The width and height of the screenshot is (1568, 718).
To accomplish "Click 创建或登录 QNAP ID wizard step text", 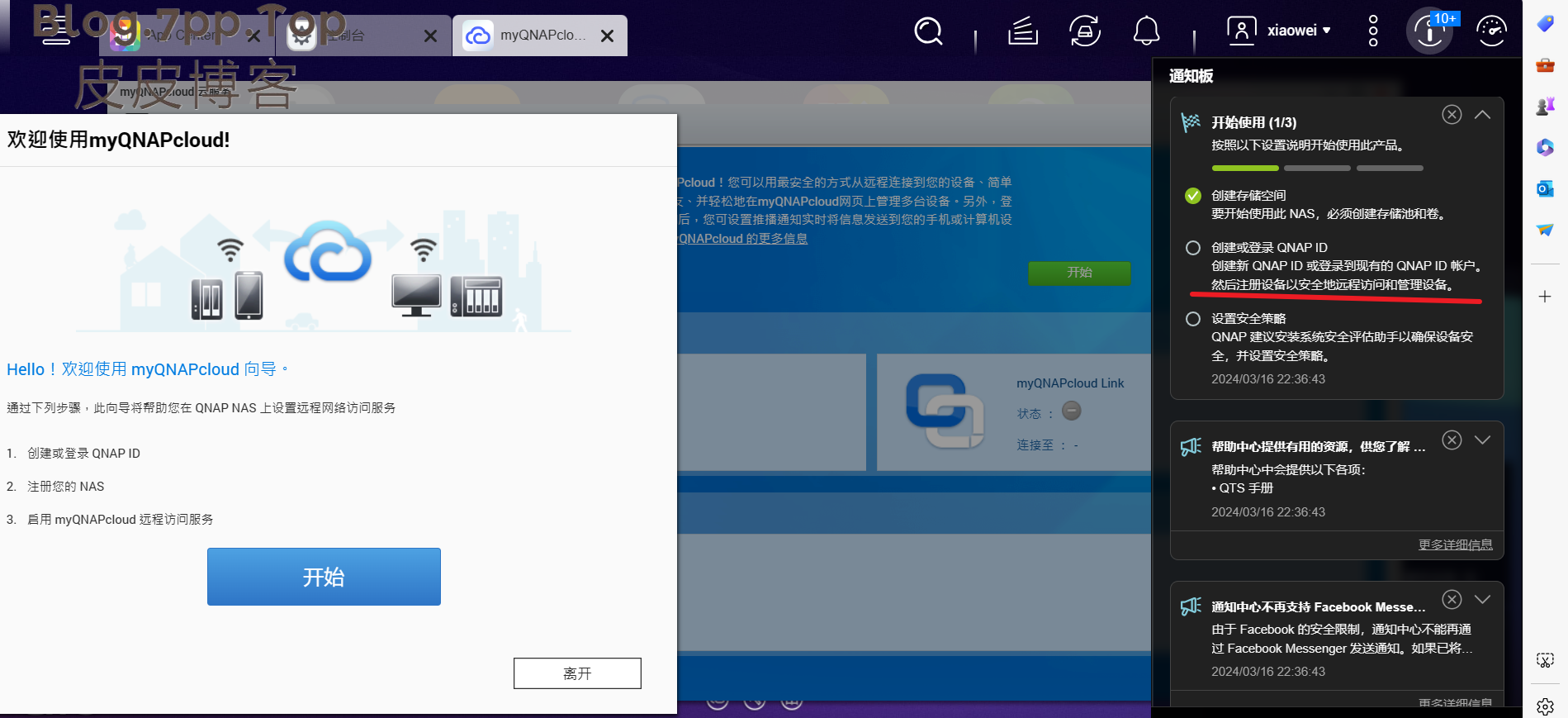I will [84, 454].
